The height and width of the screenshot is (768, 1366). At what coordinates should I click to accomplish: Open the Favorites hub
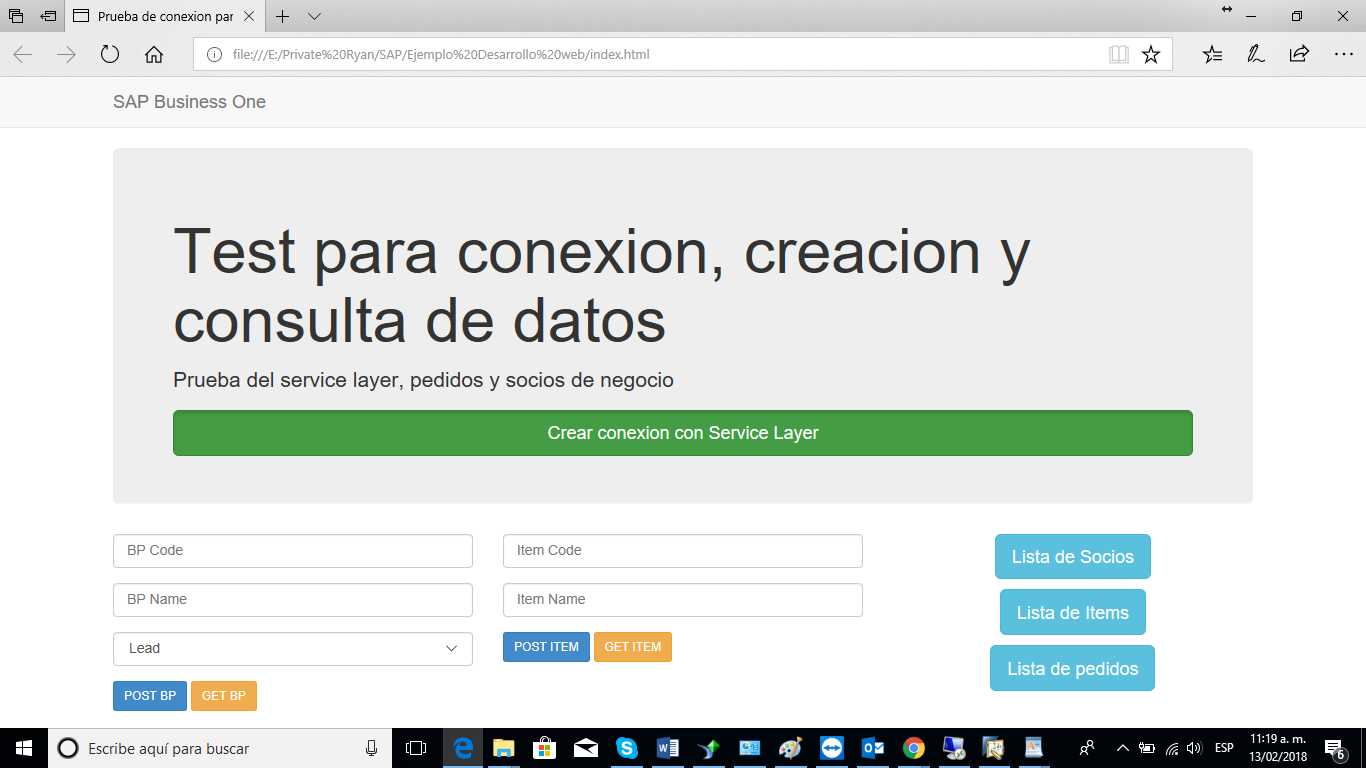pyautogui.click(x=1212, y=54)
